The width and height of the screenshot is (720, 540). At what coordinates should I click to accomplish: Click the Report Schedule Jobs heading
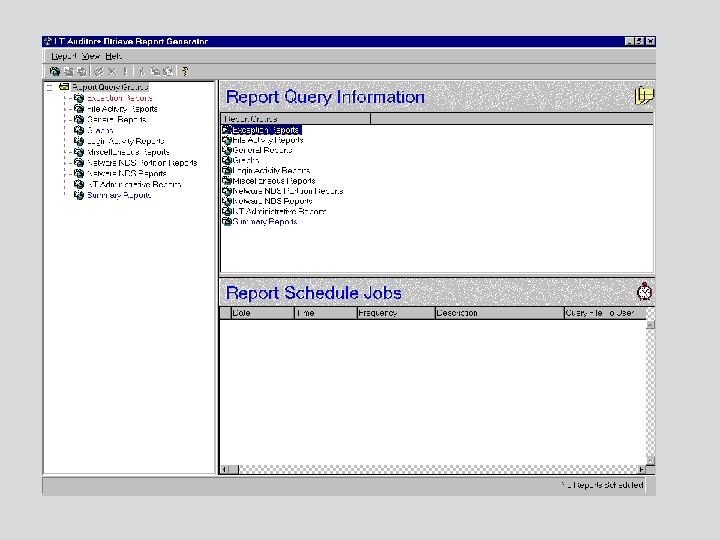(x=314, y=292)
